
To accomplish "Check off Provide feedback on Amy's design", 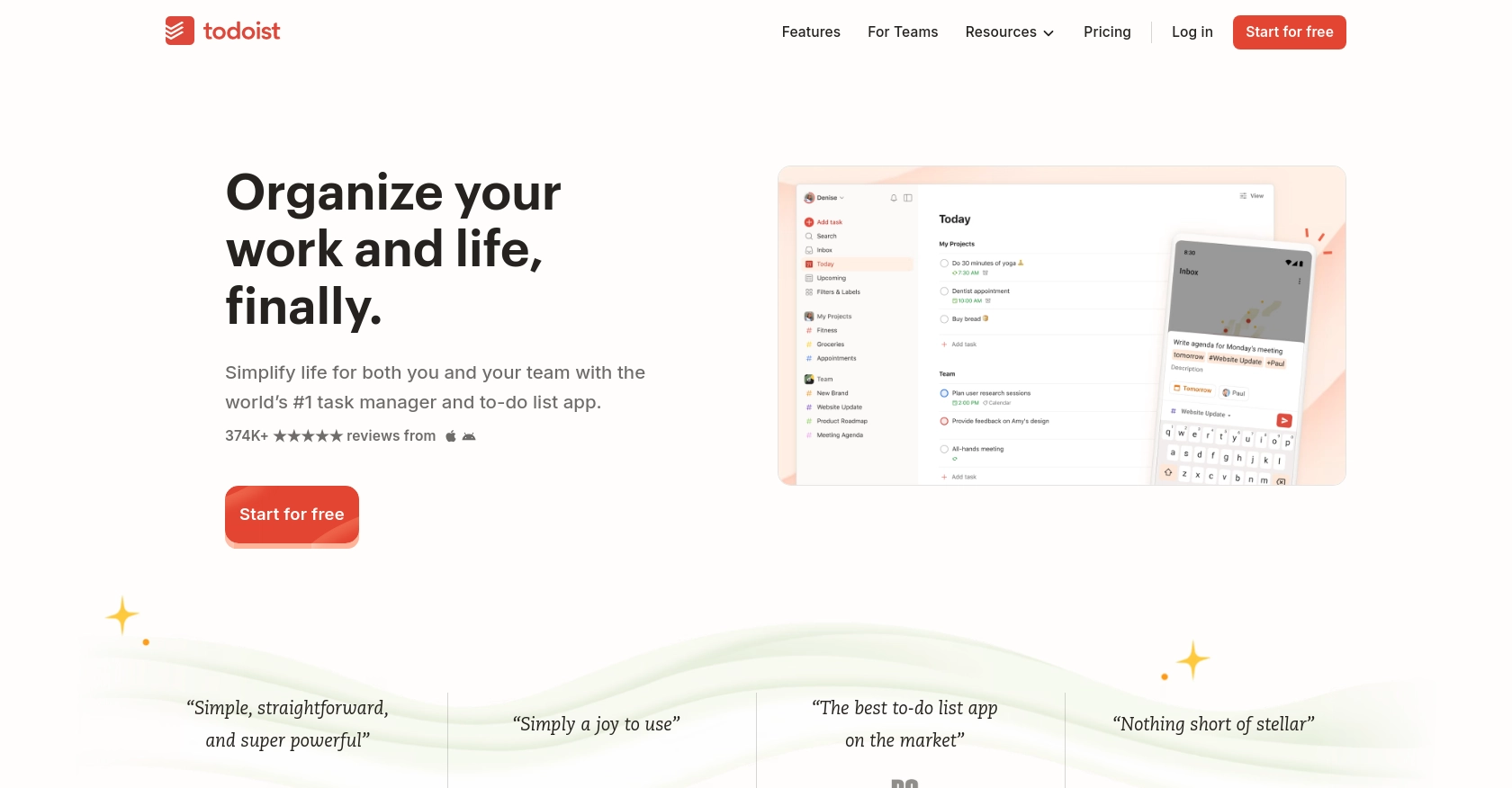I will coord(944,421).
